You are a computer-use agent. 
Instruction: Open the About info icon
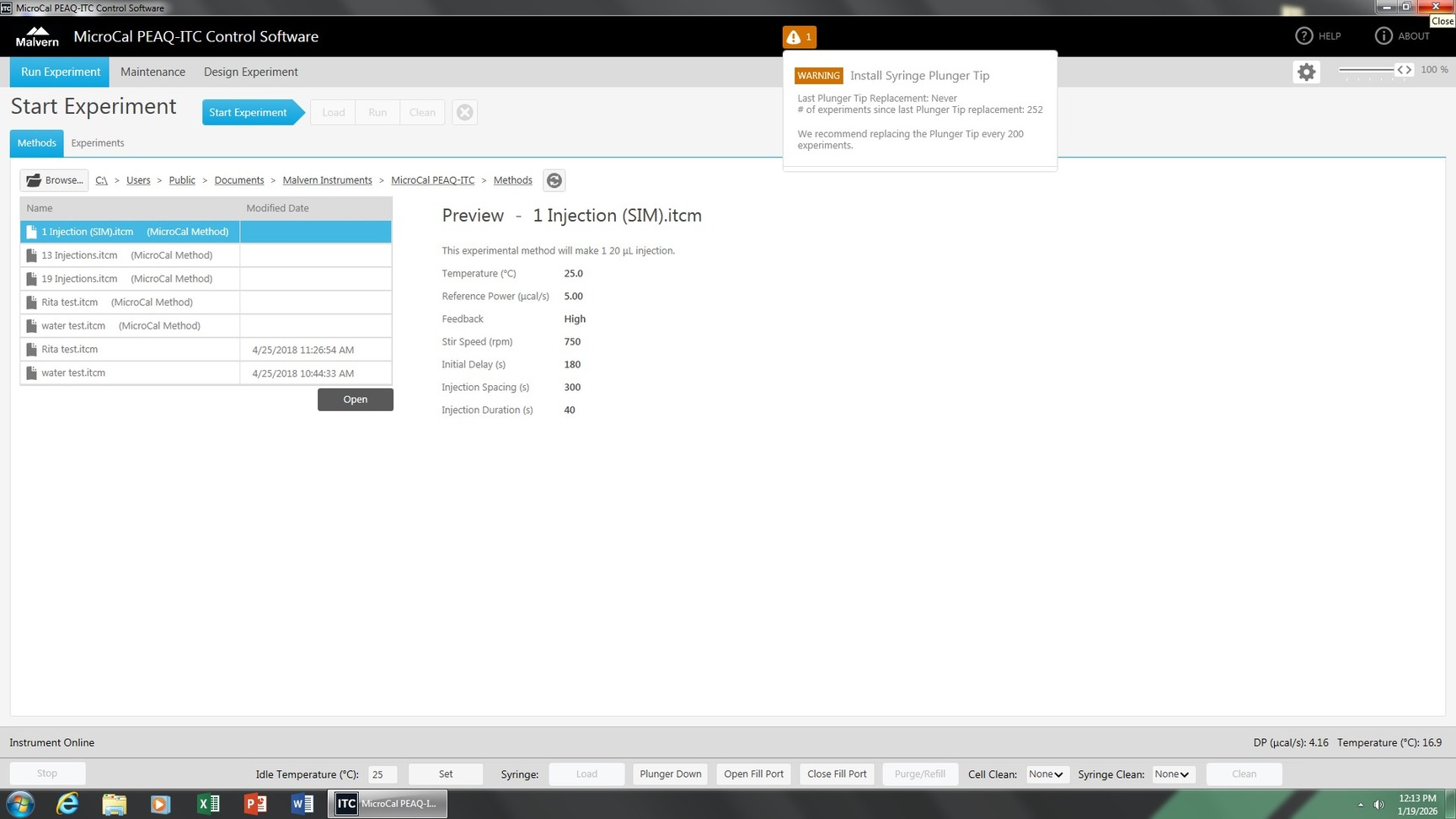[1384, 36]
